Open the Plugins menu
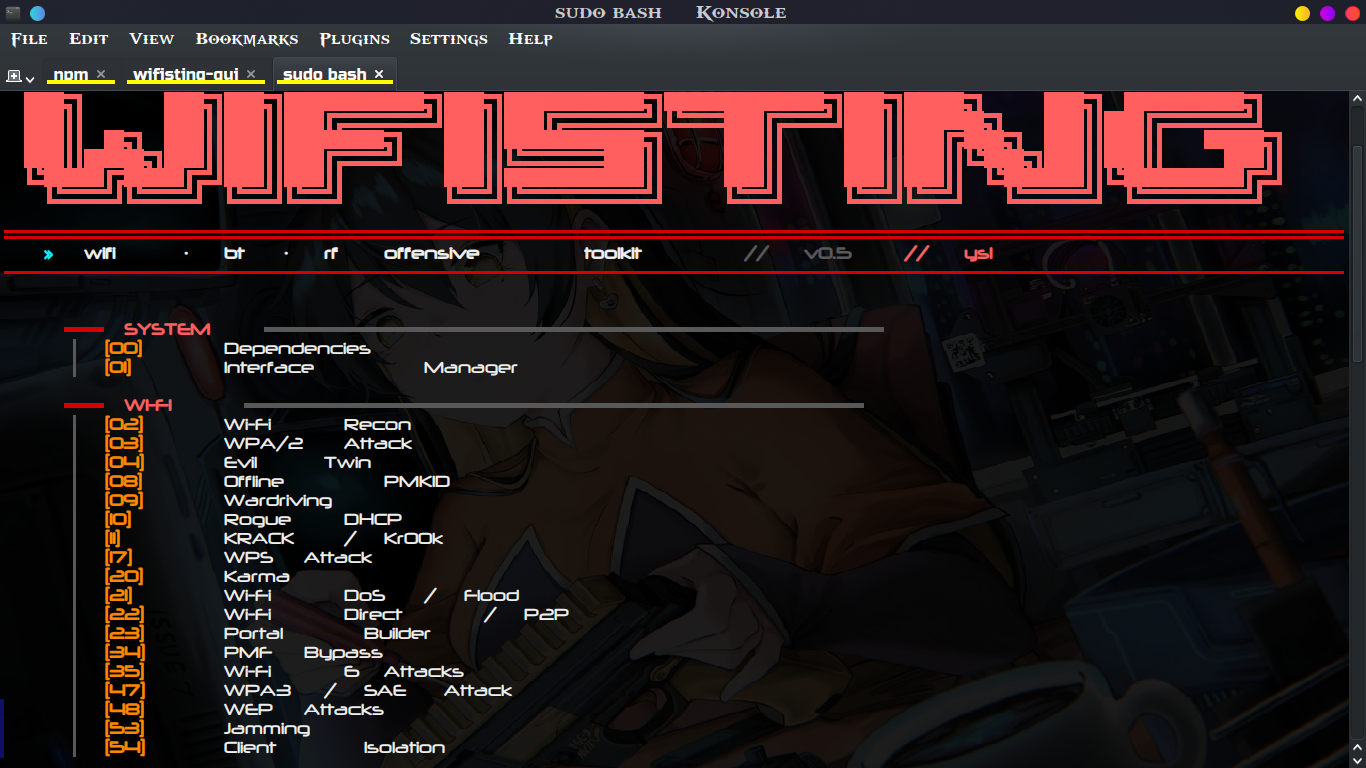Viewport: 1366px width, 768px height. tap(355, 39)
